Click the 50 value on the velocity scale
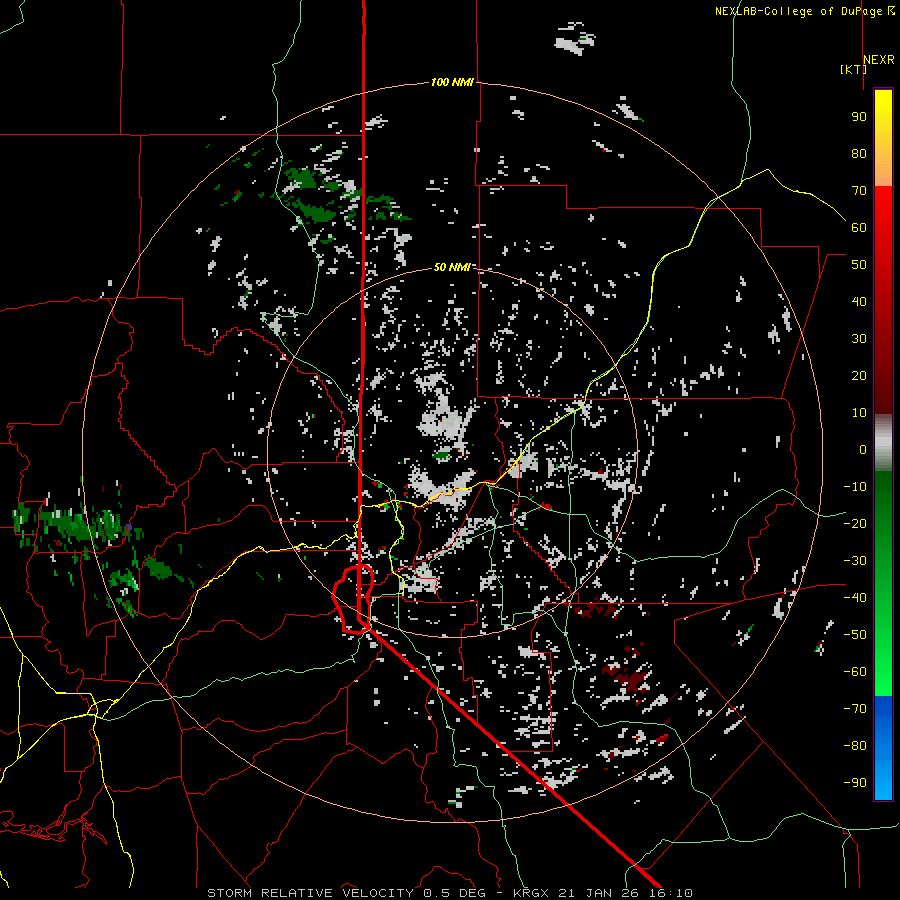The image size is (900, 900). point(859,265)
